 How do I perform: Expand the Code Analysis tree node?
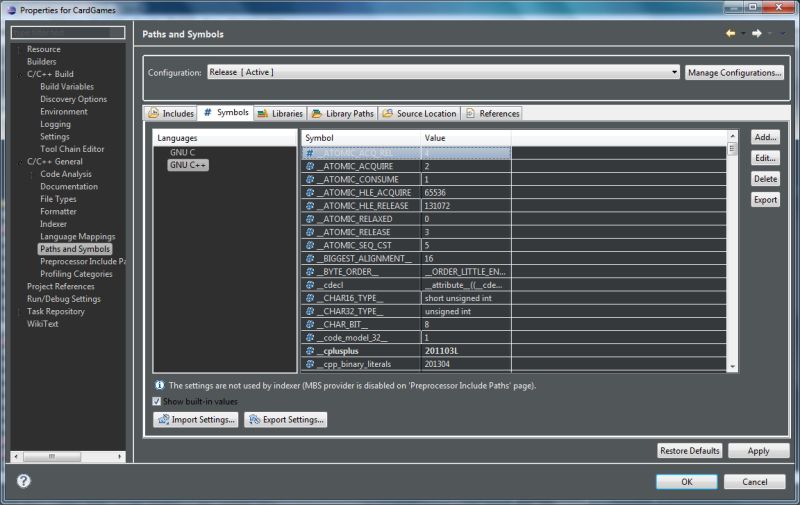click(32, 174)
